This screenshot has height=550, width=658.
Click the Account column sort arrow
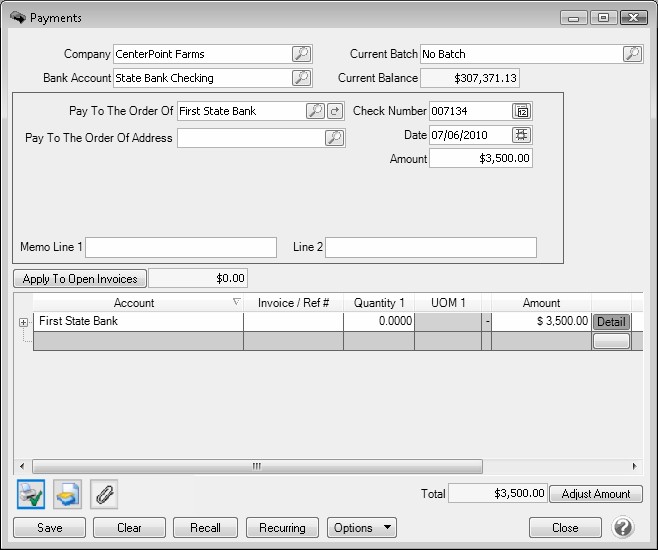coord(236,302)
